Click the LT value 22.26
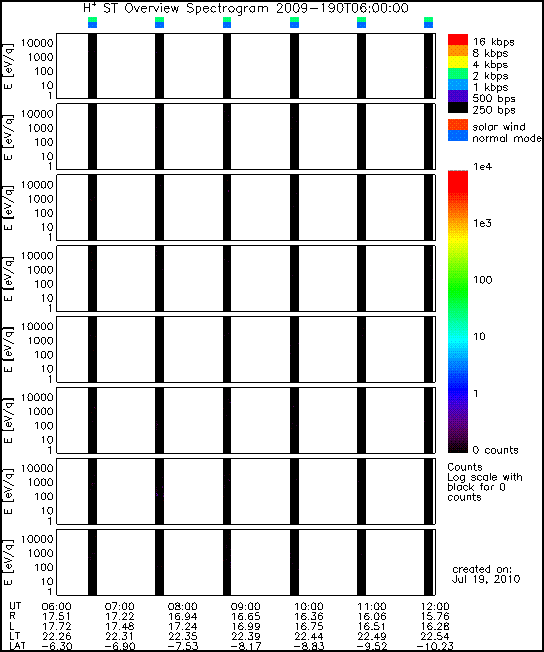The height and width of the screenshot is (652, 544). click(57, 637)
